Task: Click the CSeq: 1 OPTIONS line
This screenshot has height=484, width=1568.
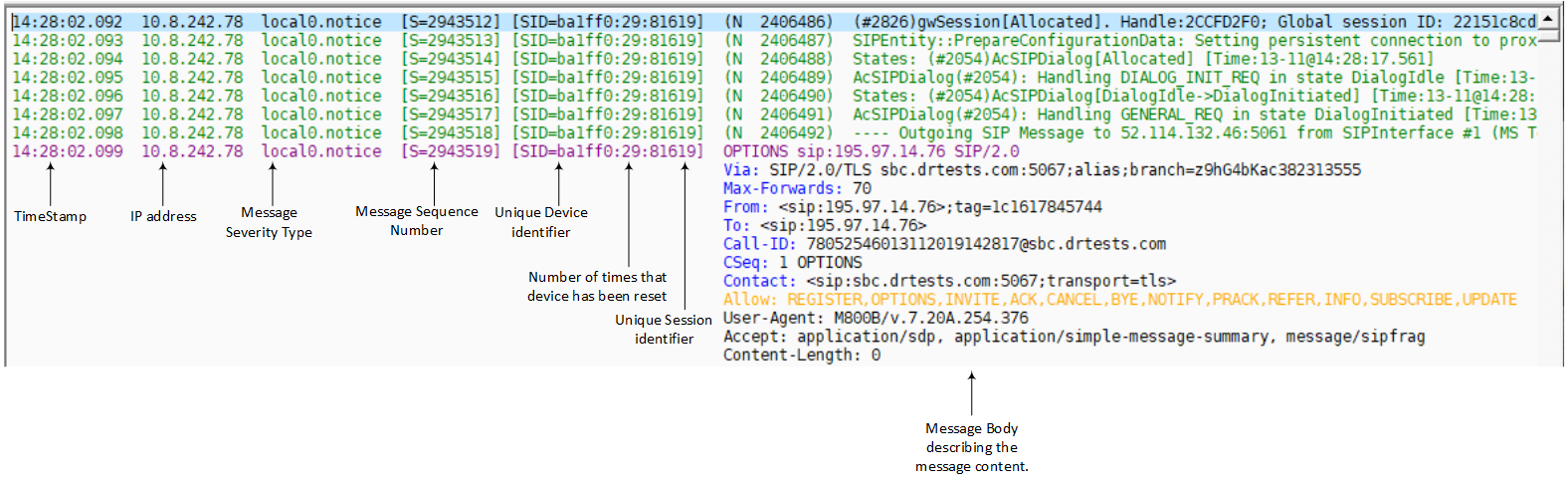Action: tap(792, 263)
